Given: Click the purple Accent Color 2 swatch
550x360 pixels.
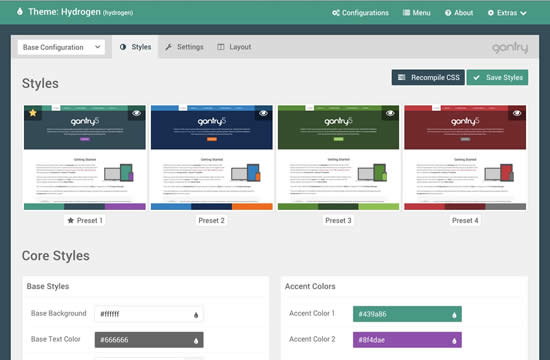Looking at the screenshot, I should click(x=407, y=340).
